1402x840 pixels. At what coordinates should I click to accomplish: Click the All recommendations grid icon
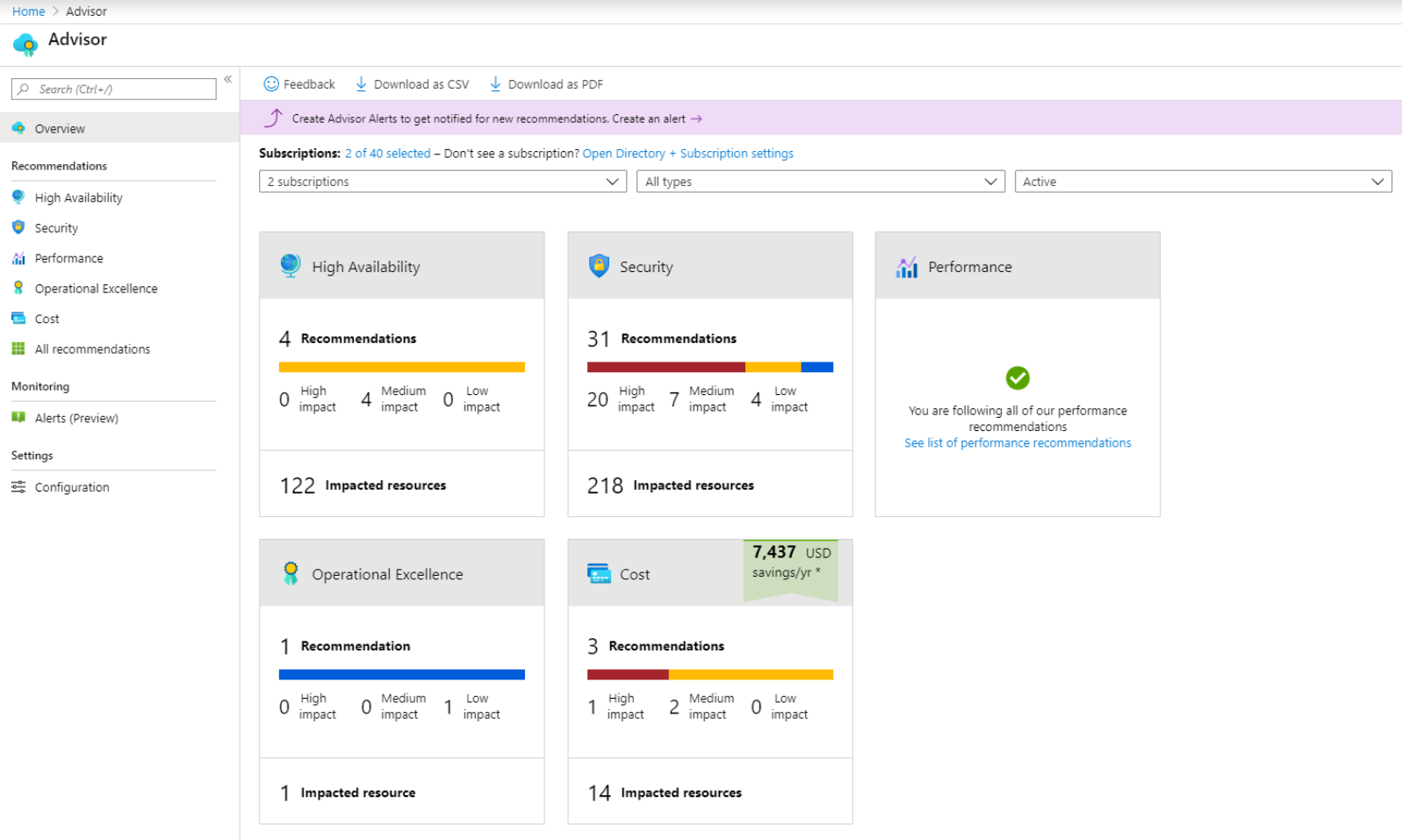18,348
